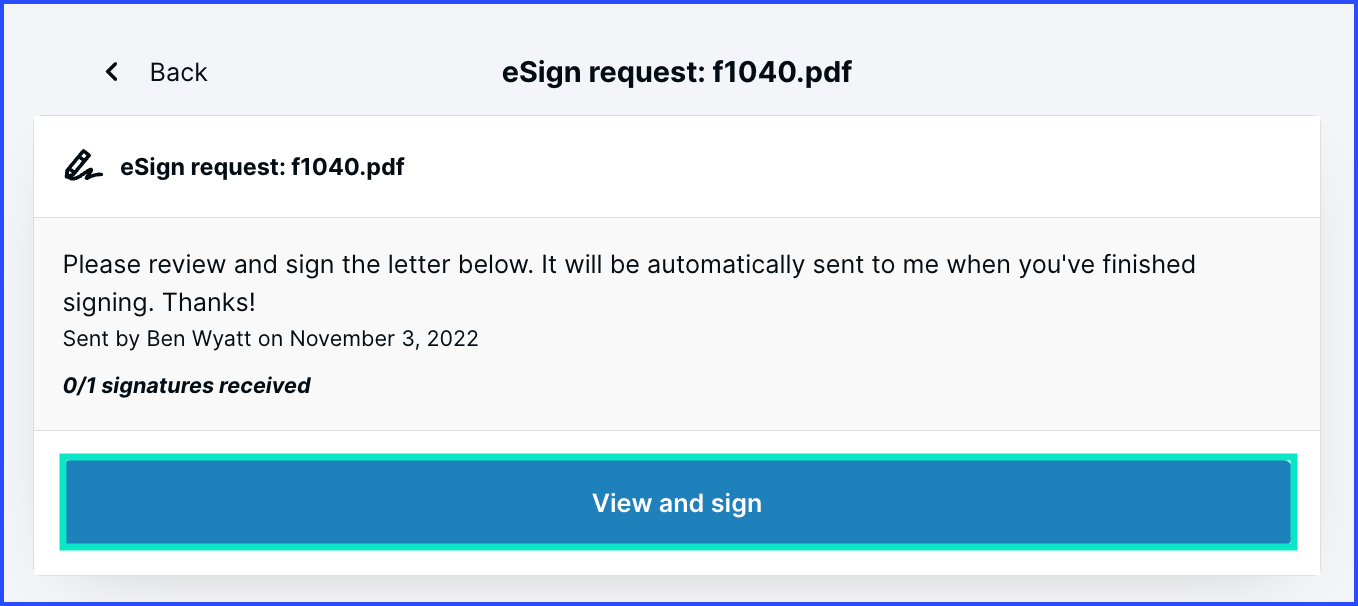Click the eSign pen signature icon
This screenshot has width=1358, height=606.
(83, 166)
